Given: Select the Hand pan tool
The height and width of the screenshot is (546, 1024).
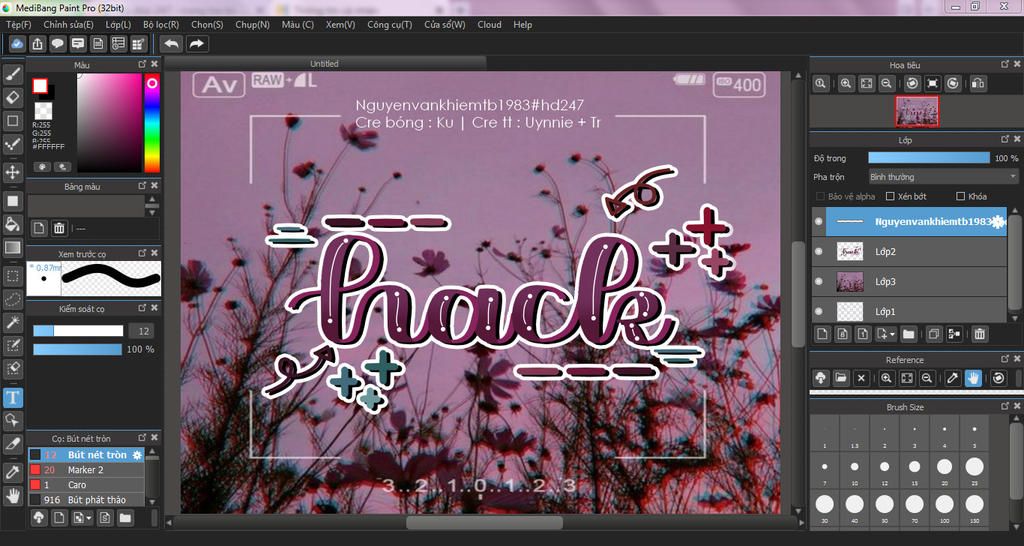Looking at the screenshot, I should [x=12, y=495].
